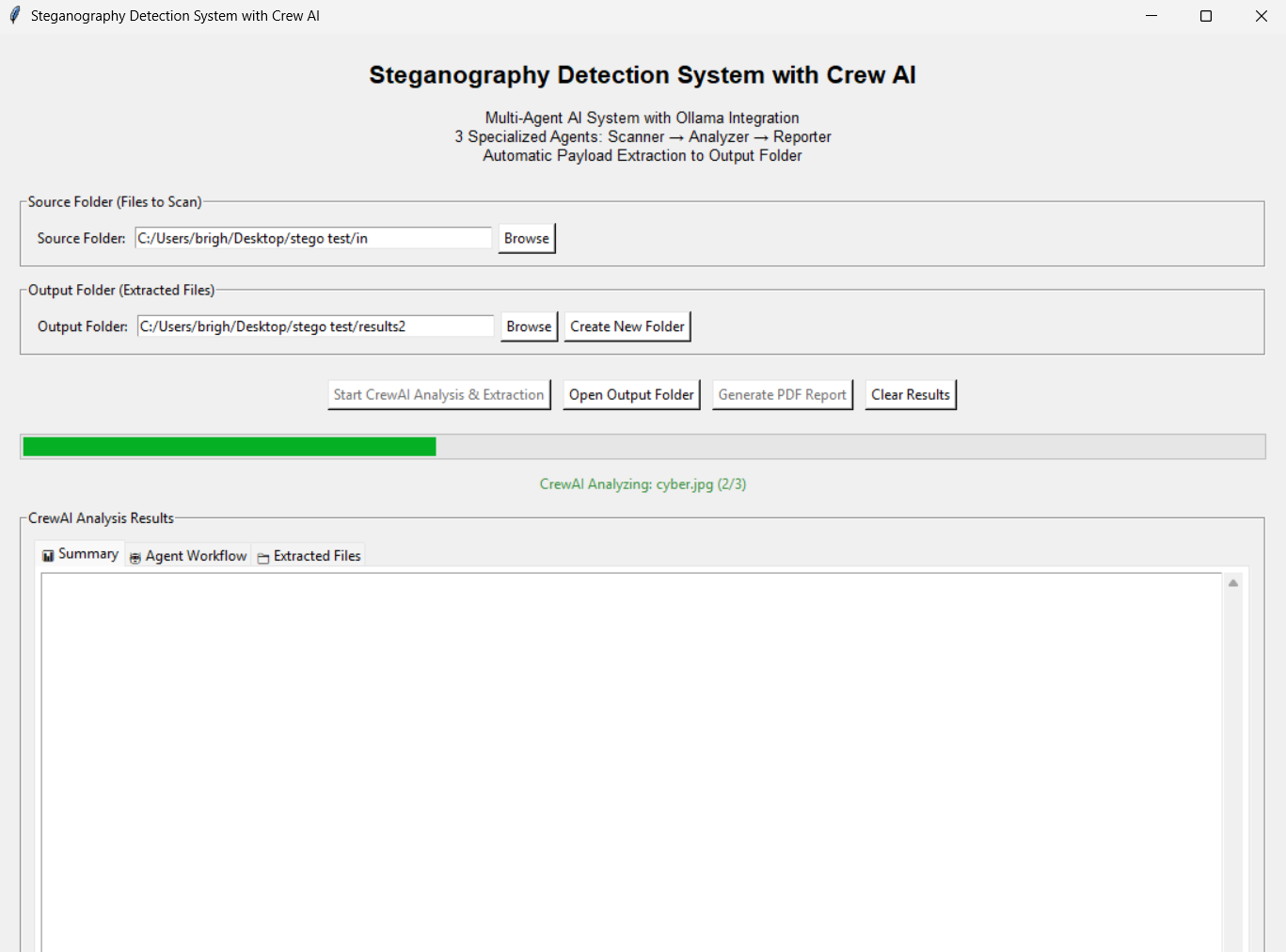Click the Source Folder path field
Screen dimensions: 1286x952
coord(312,238)
